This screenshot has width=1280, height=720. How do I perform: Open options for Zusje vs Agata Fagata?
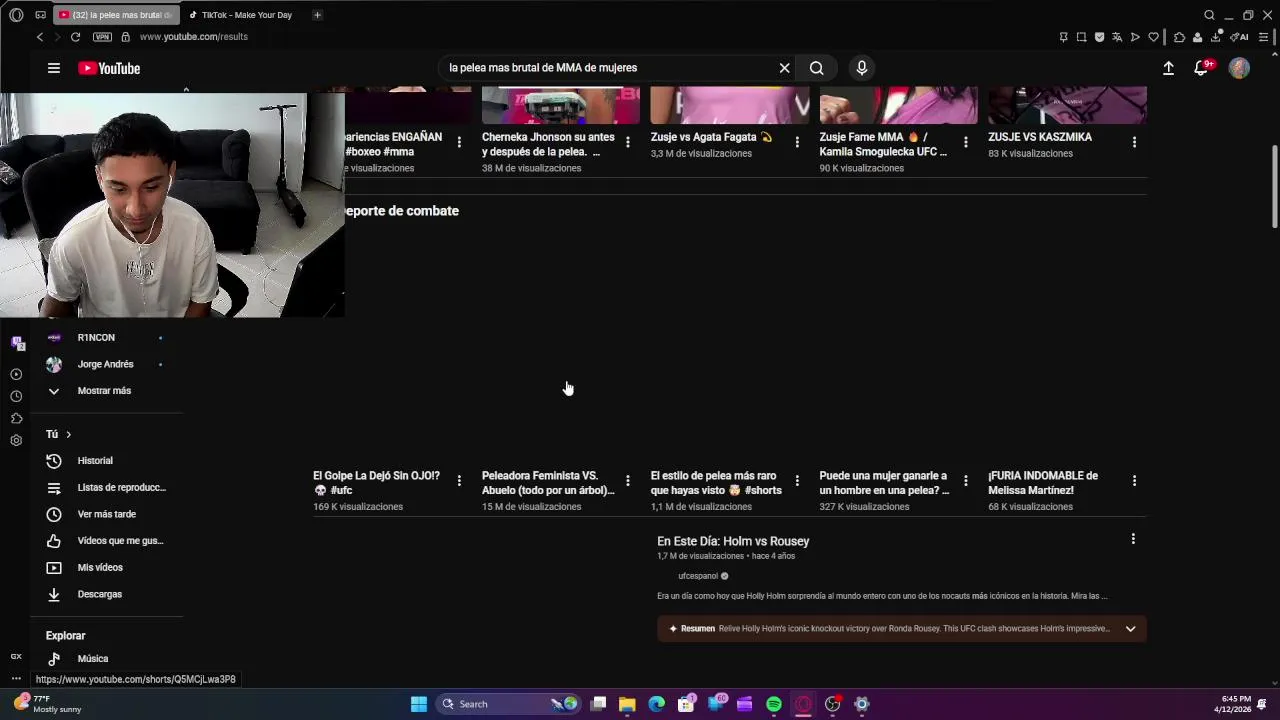797,142
